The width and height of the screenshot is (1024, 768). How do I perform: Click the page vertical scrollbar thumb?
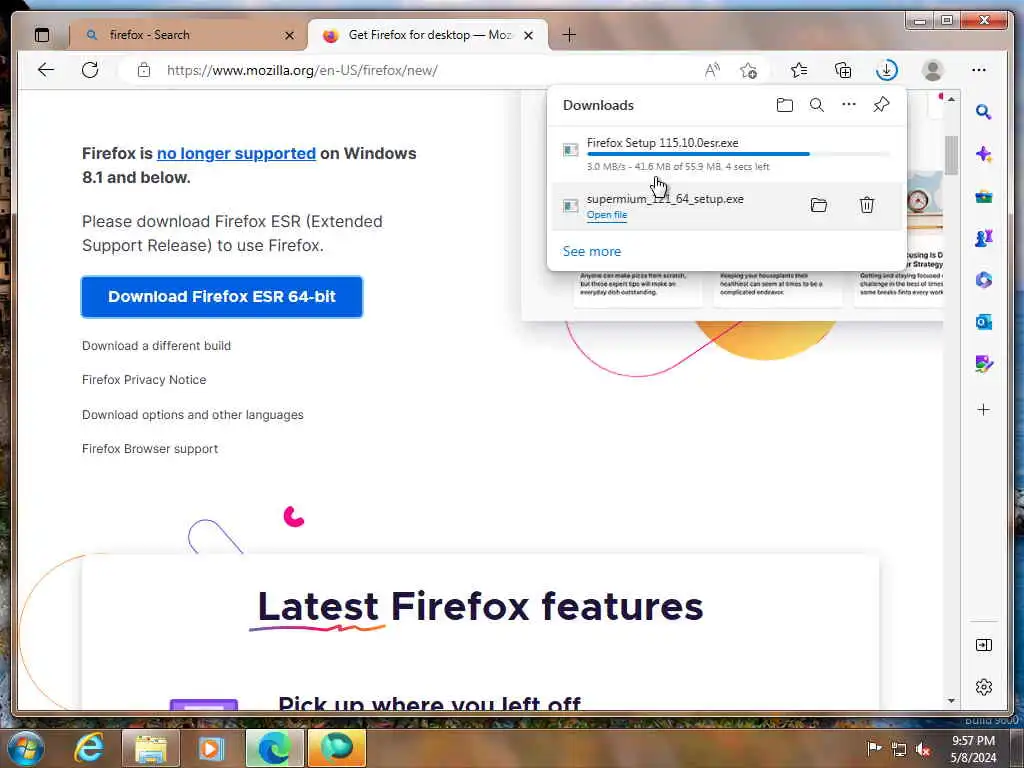[951, 155]
